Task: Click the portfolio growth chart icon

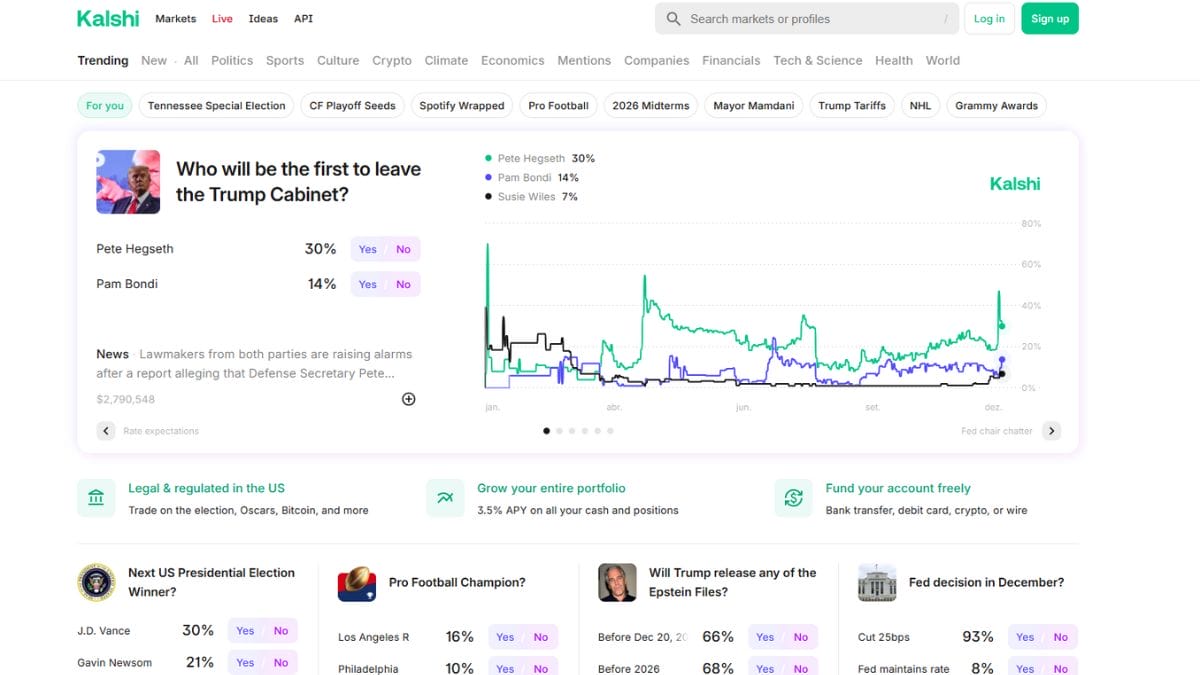Action: (x=445, y=498)
